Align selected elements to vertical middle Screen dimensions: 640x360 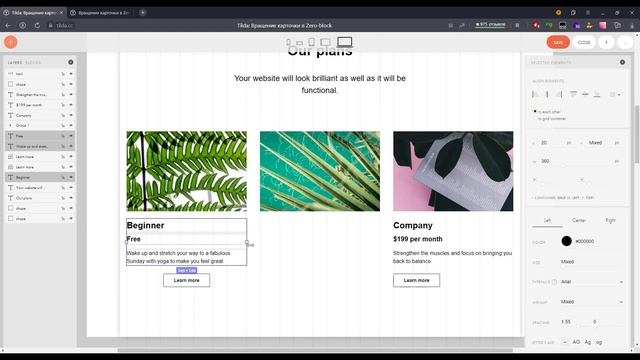coord(585,94)
